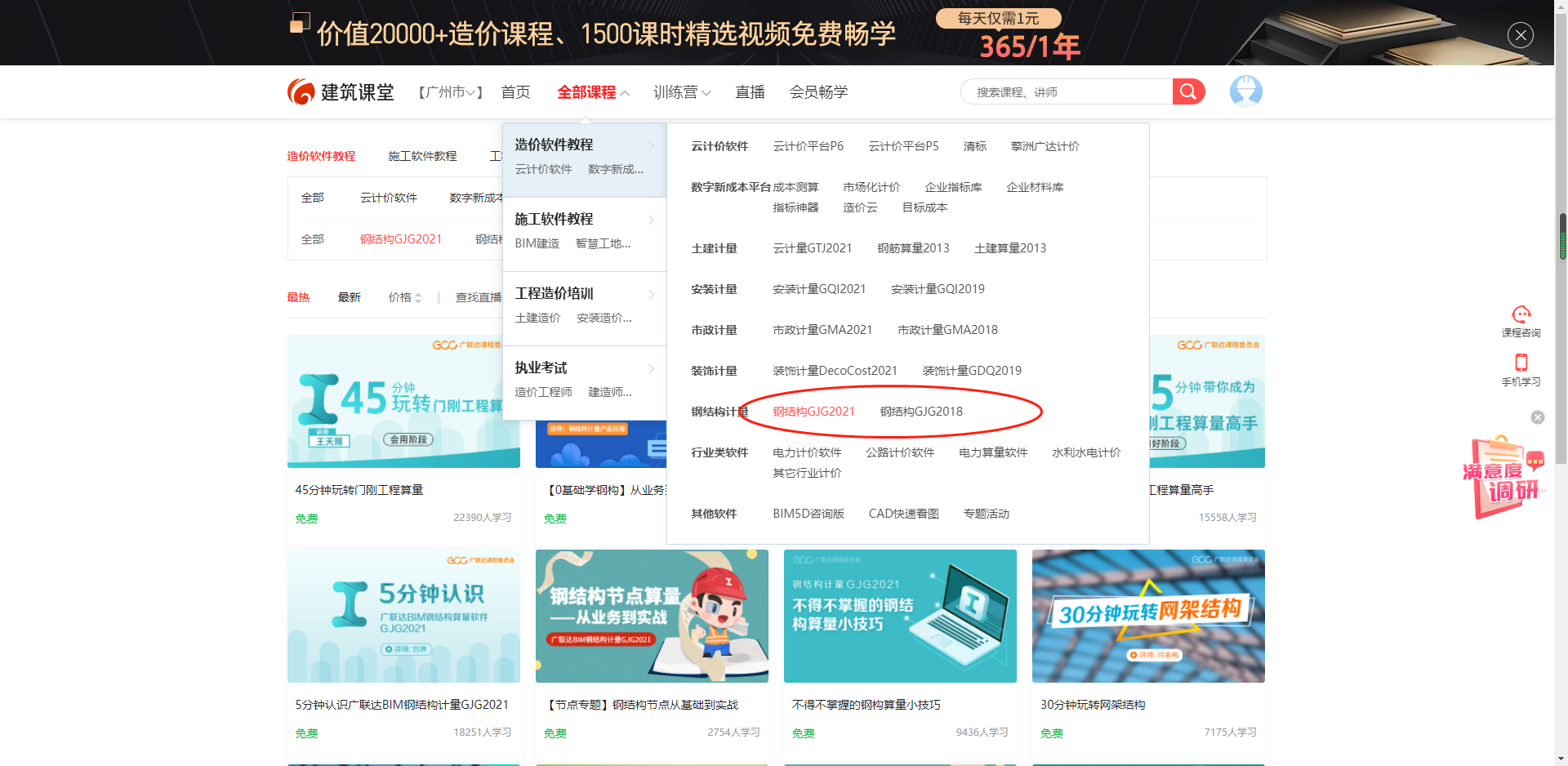Open 造价云 menu link
Image resolution: width=1568 pixels, height=766 pixels.
point(860,207)
